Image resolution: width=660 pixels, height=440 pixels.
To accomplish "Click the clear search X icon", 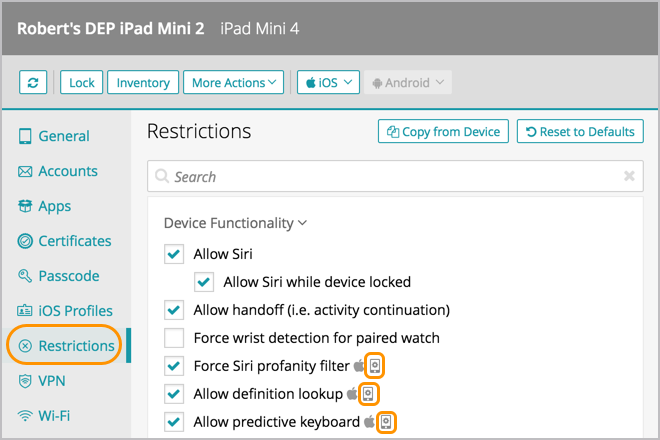I will [629, 177].
